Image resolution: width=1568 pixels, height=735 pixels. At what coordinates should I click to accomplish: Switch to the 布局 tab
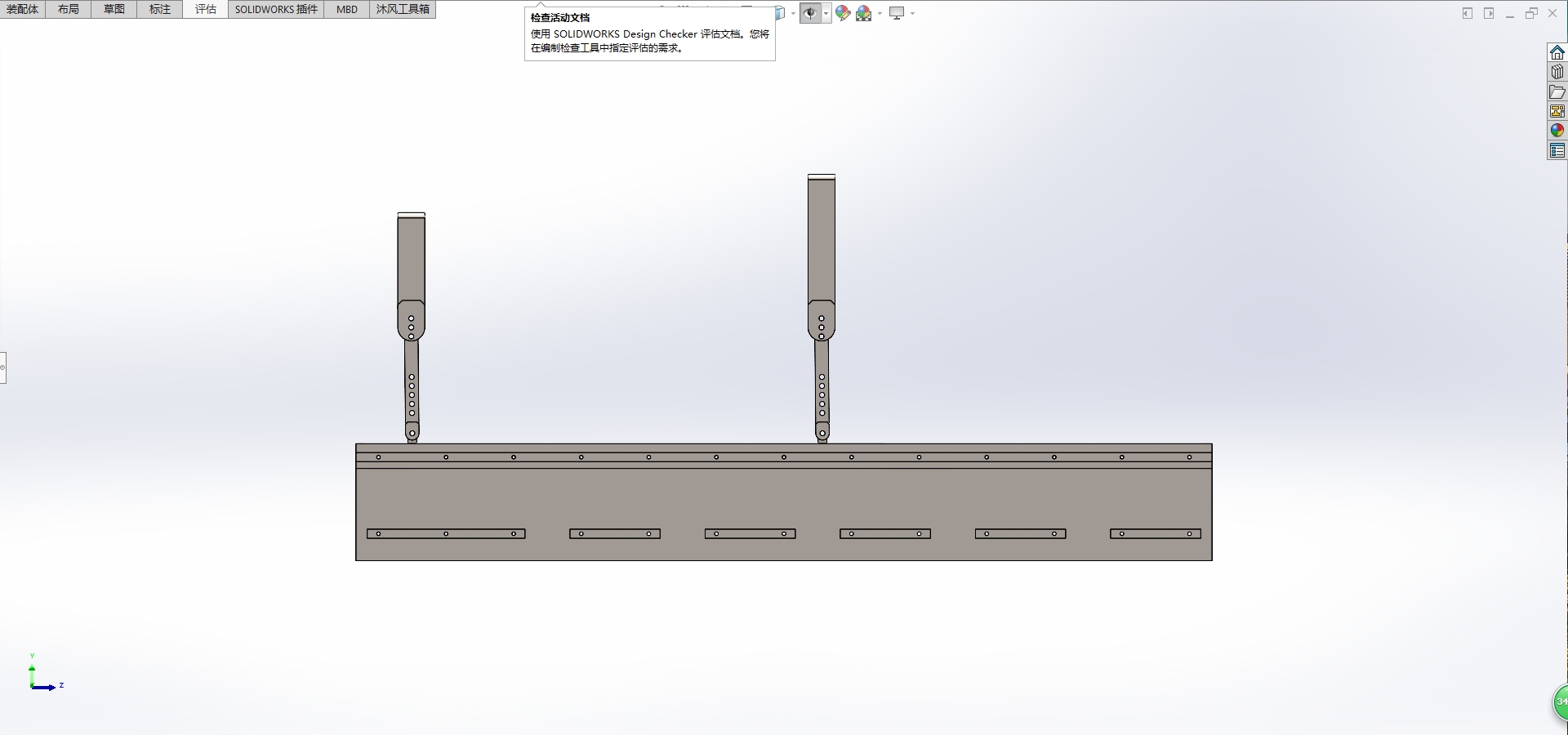click(69, 9)
